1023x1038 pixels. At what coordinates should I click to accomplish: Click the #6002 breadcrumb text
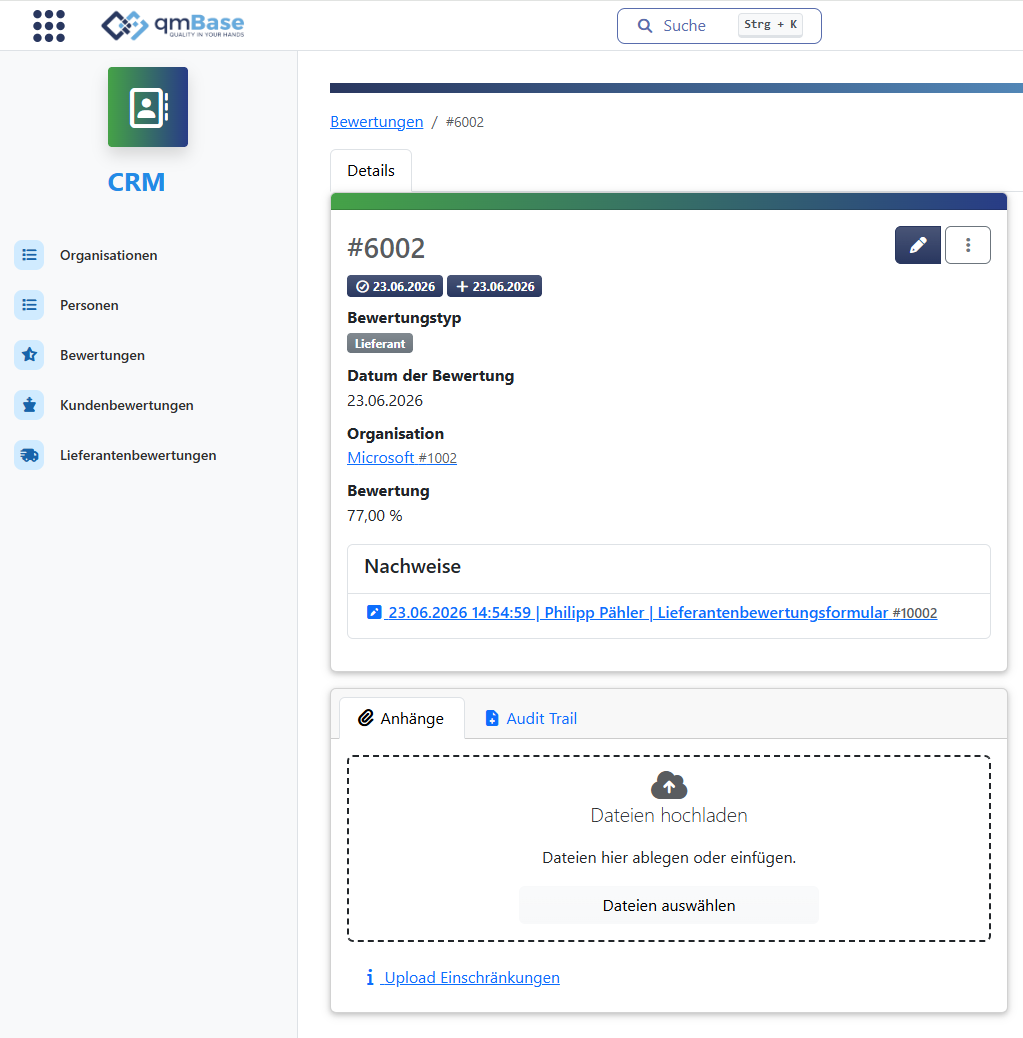(465, 122)
